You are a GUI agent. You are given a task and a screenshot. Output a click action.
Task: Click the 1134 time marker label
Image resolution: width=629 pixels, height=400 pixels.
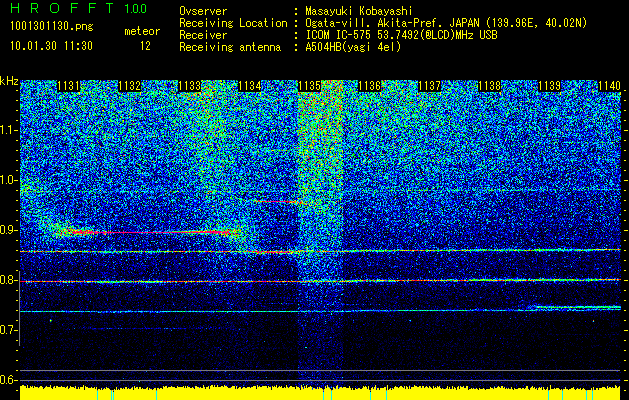click(250, 86)
